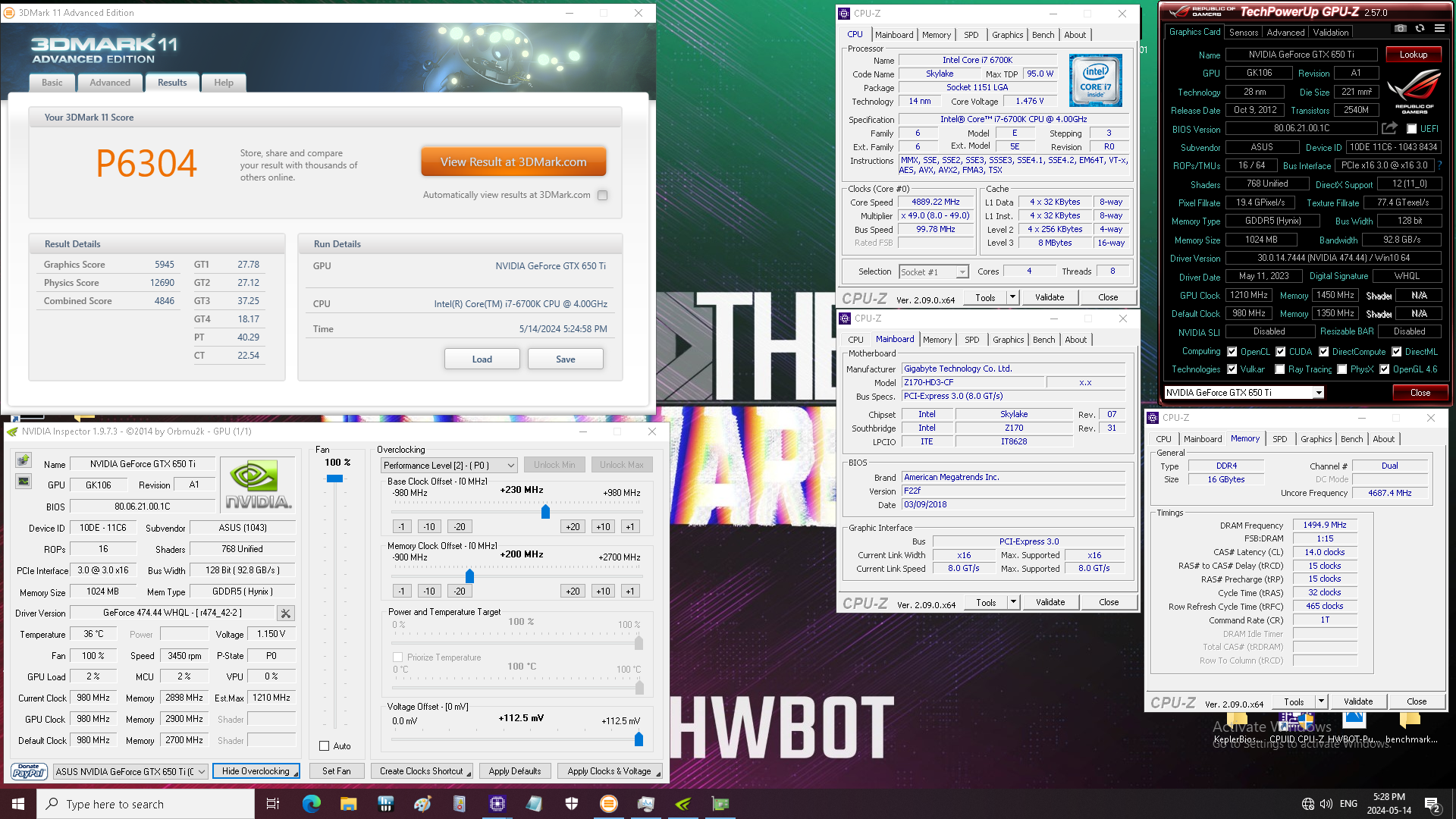This screenshot has width=1456, height=819.
Task: Enable the Auto fan checkbox in Inspector
Action: click(325, 746)
